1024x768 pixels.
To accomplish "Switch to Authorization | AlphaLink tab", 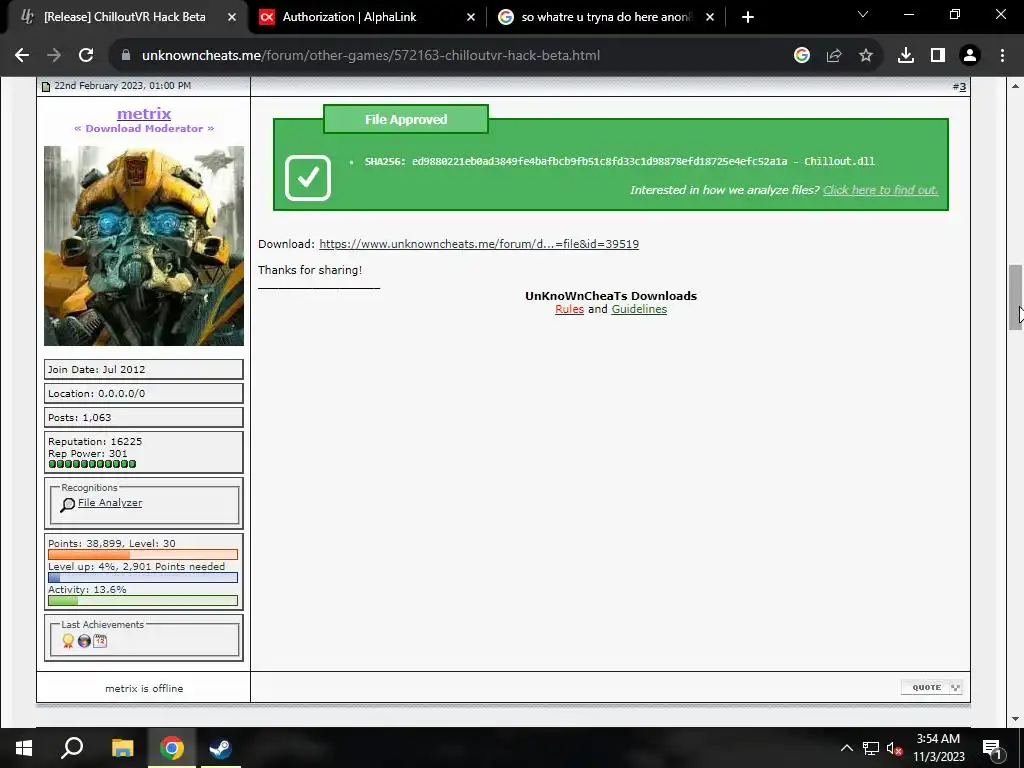I will pyautogui.click(x=368, y=17).
